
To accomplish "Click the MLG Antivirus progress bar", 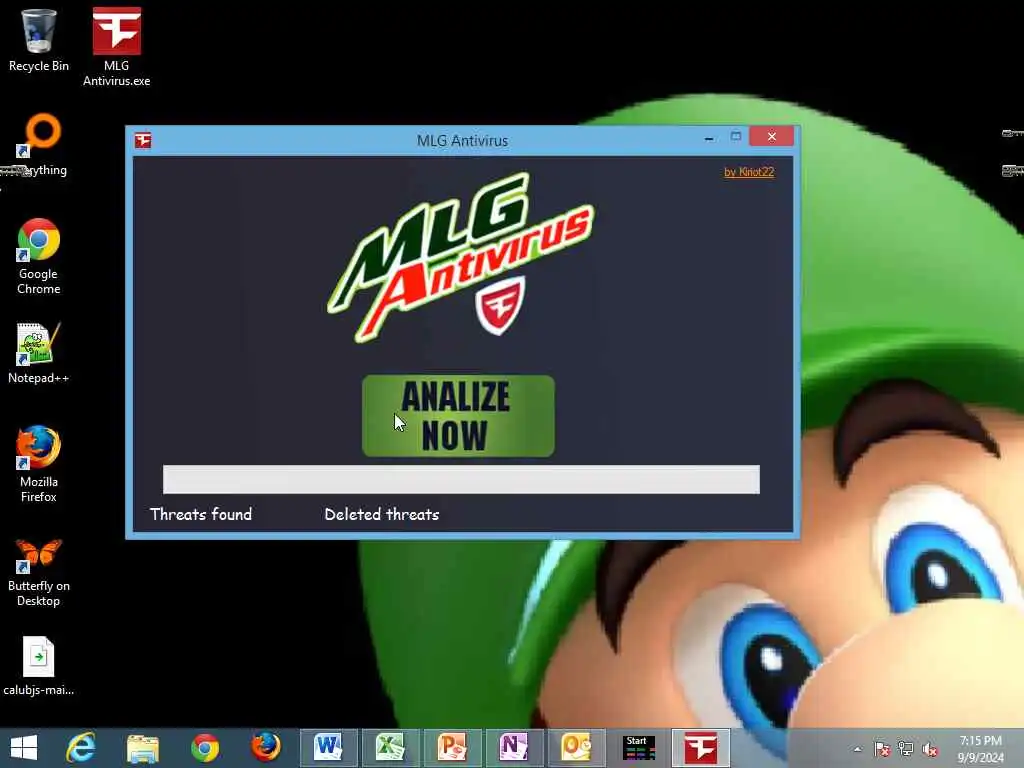I will [x=461, y=479].
